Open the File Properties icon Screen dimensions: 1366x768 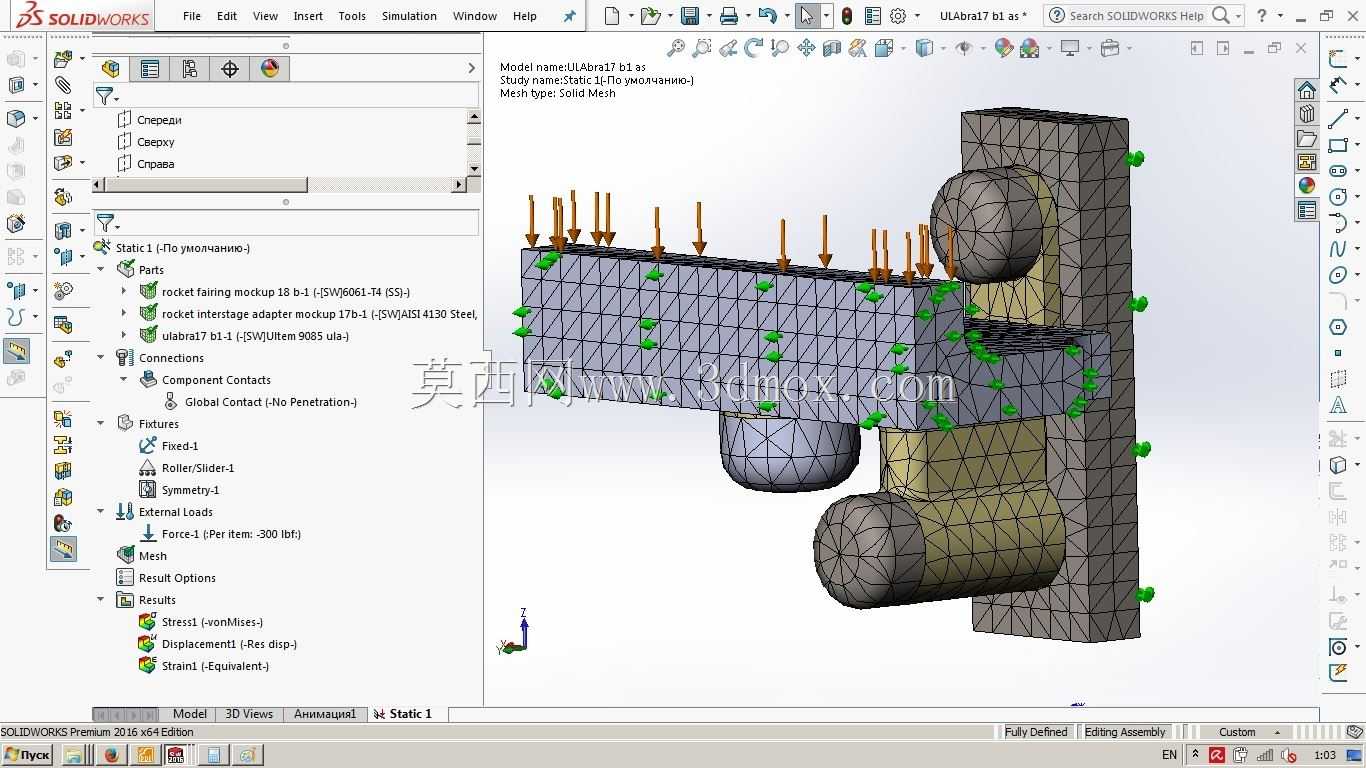pyautogui.click(x=873, y=16)
